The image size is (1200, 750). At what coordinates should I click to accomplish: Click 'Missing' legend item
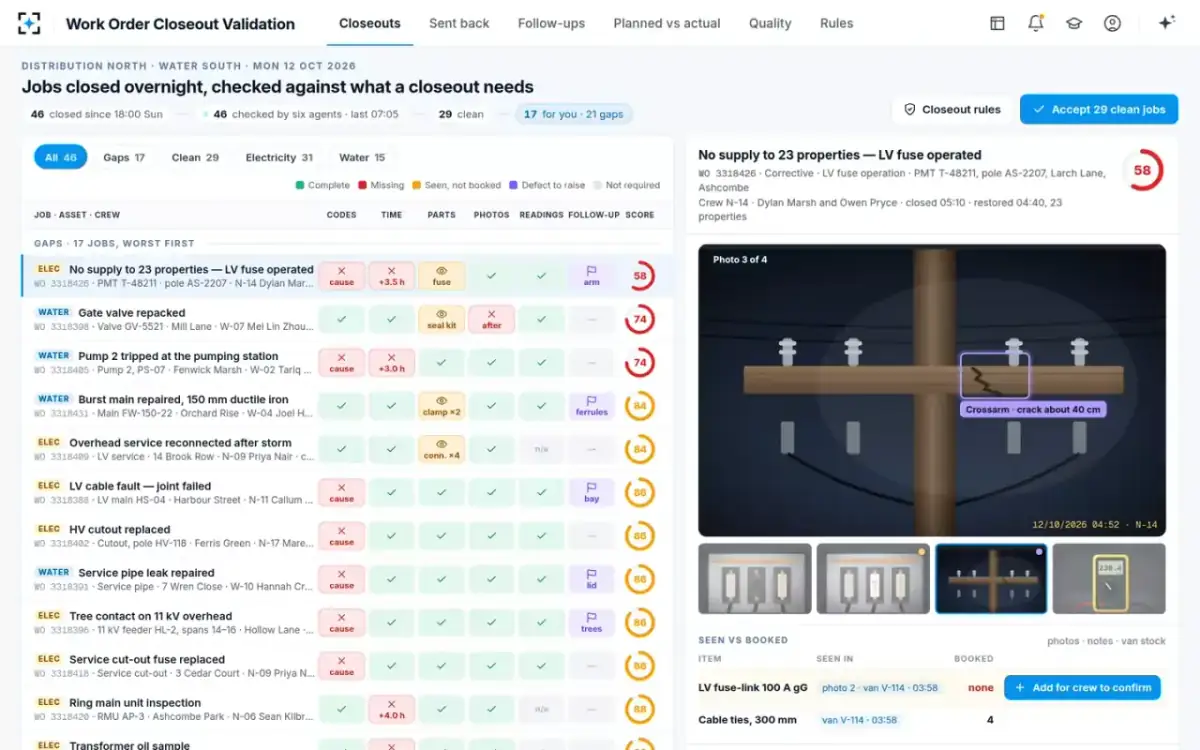tap(381, 185)
